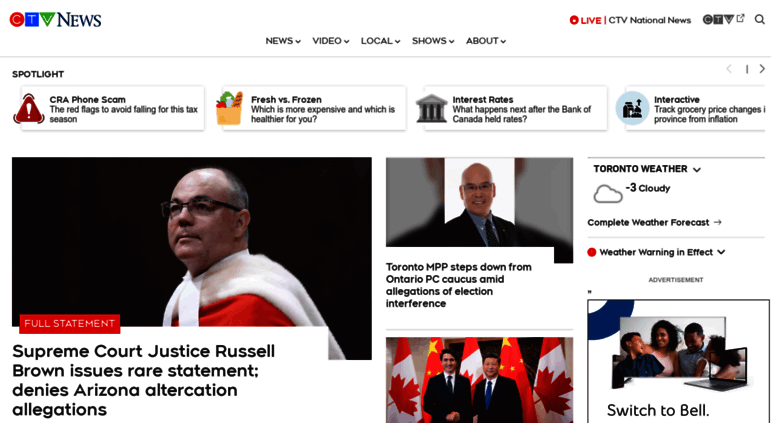Read the Toronto MPP steps down headline
Viewport: 777px width, 423px height.
[x=458, y=285]
